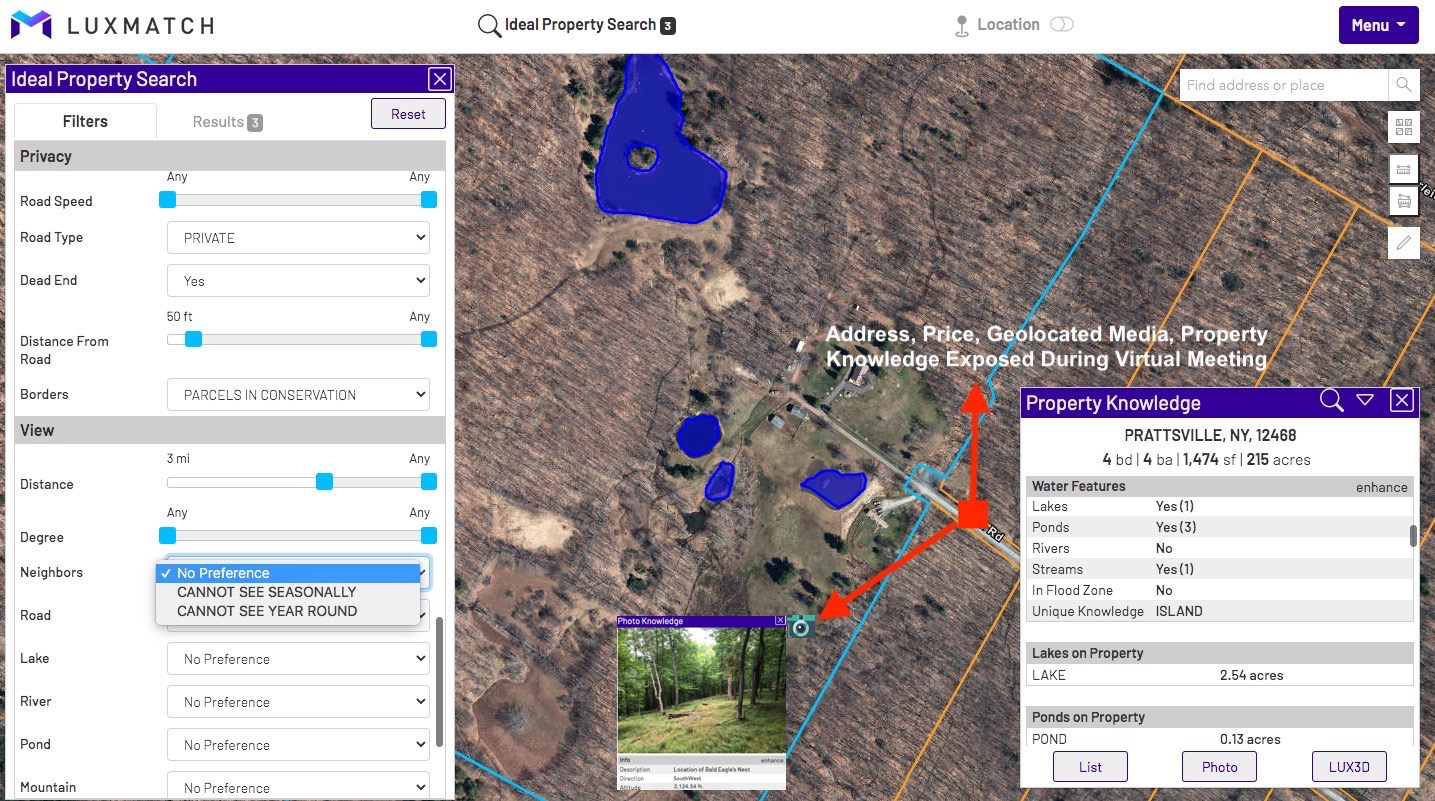
Task: Click the magnifier icon beside Ideal Property Search in top bar
Action: coord(489,26)
